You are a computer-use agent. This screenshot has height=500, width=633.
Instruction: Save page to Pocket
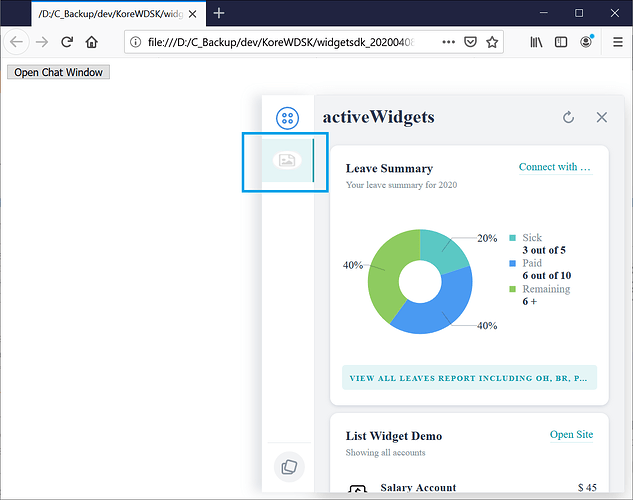click(x=470, y=42)
